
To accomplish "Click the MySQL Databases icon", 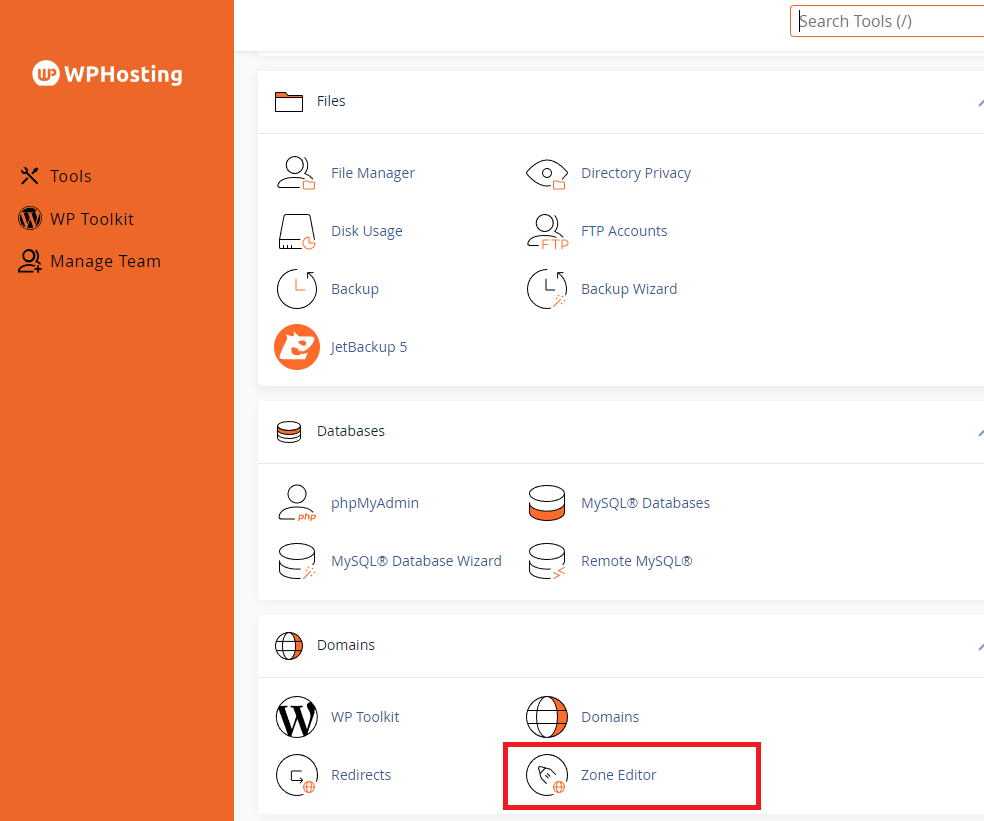I will pyautogui.click(x=547, y=503).
